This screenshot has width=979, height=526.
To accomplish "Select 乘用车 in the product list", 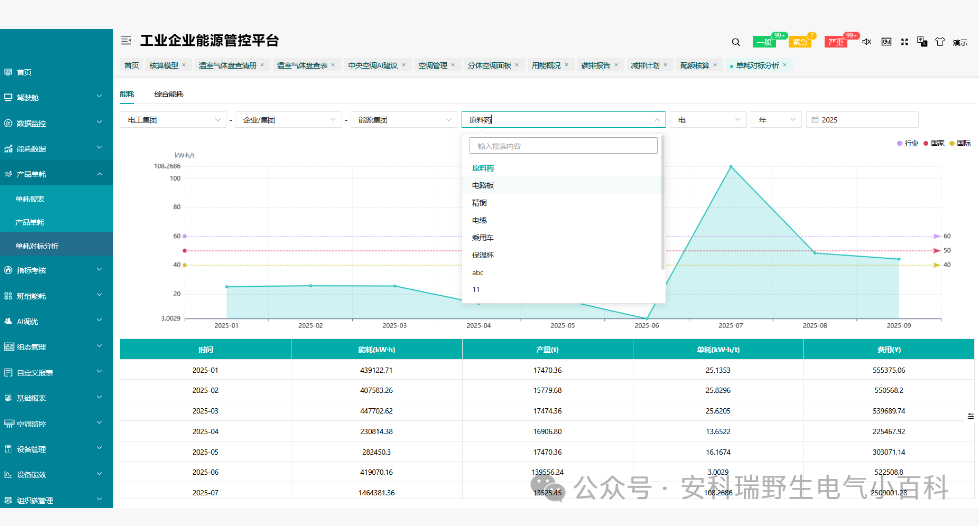I will click(x=561, y=238).
